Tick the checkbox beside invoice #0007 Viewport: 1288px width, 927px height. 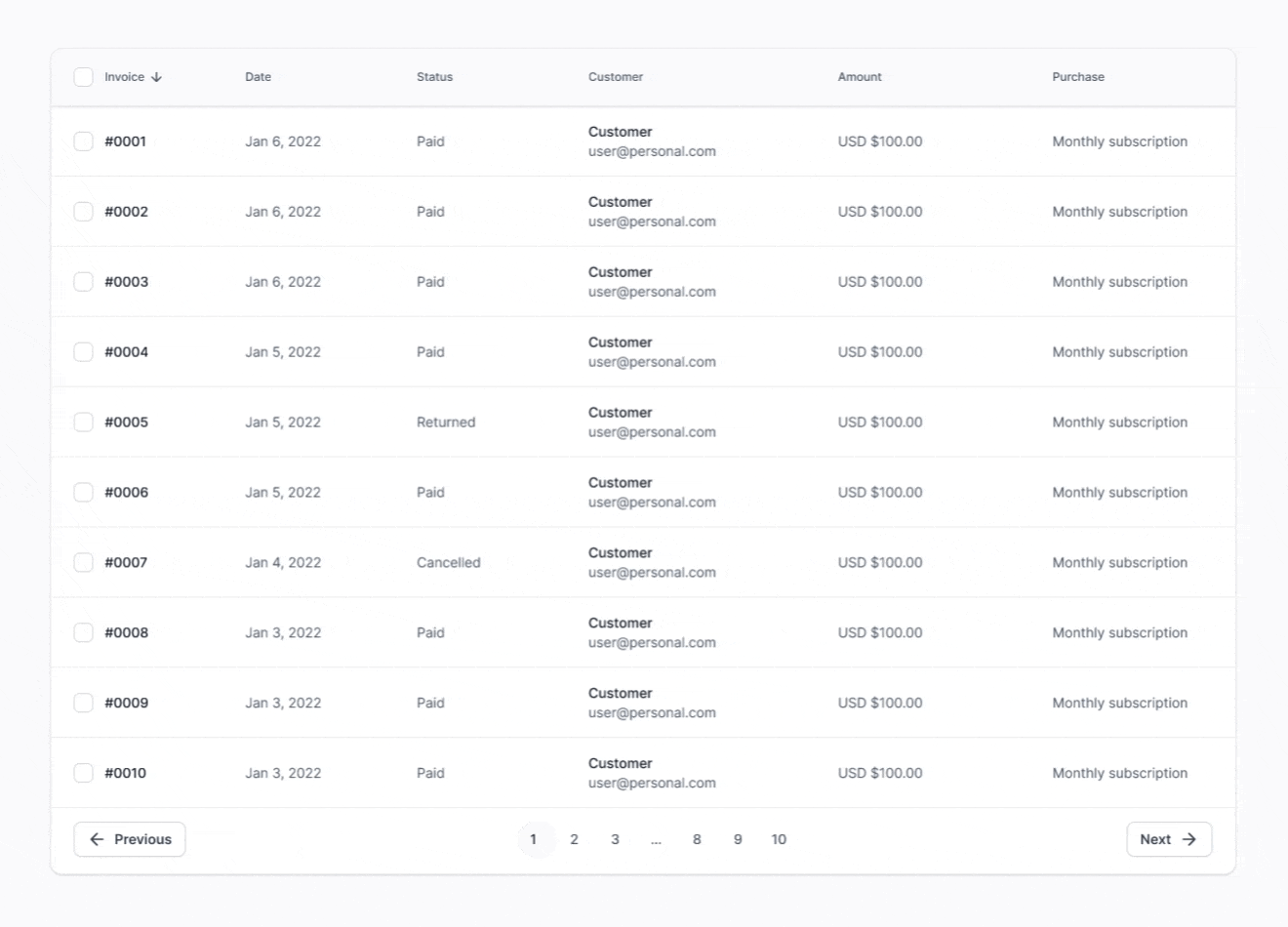pyautogui.click(x=84, y=563)
